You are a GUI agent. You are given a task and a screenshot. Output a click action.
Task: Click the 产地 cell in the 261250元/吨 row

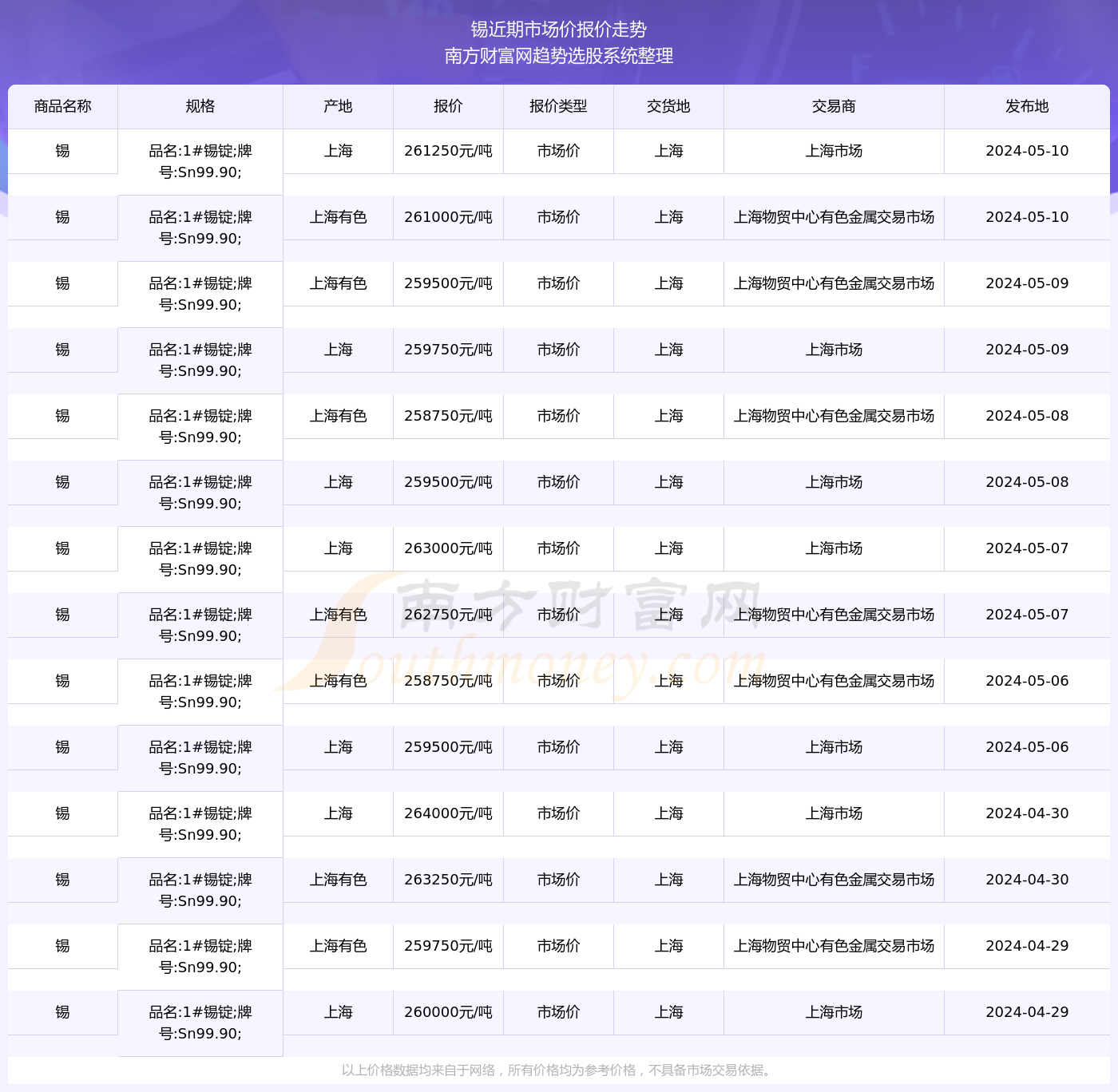(339, 151)
